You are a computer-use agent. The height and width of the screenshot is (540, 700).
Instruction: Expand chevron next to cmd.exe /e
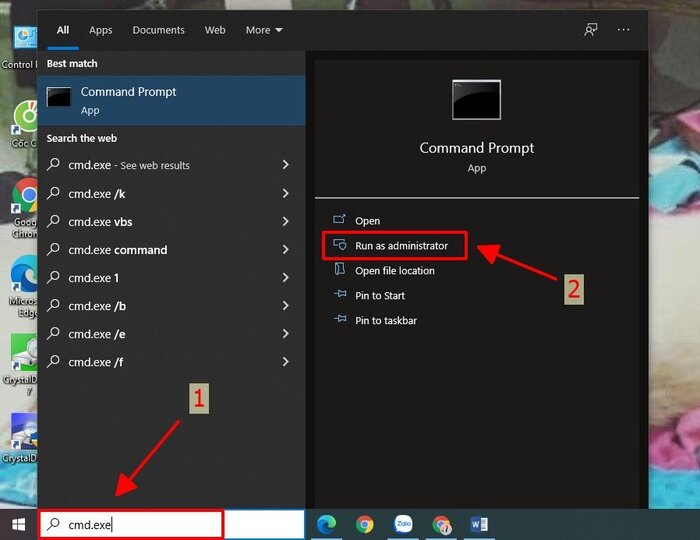[286, 334]
